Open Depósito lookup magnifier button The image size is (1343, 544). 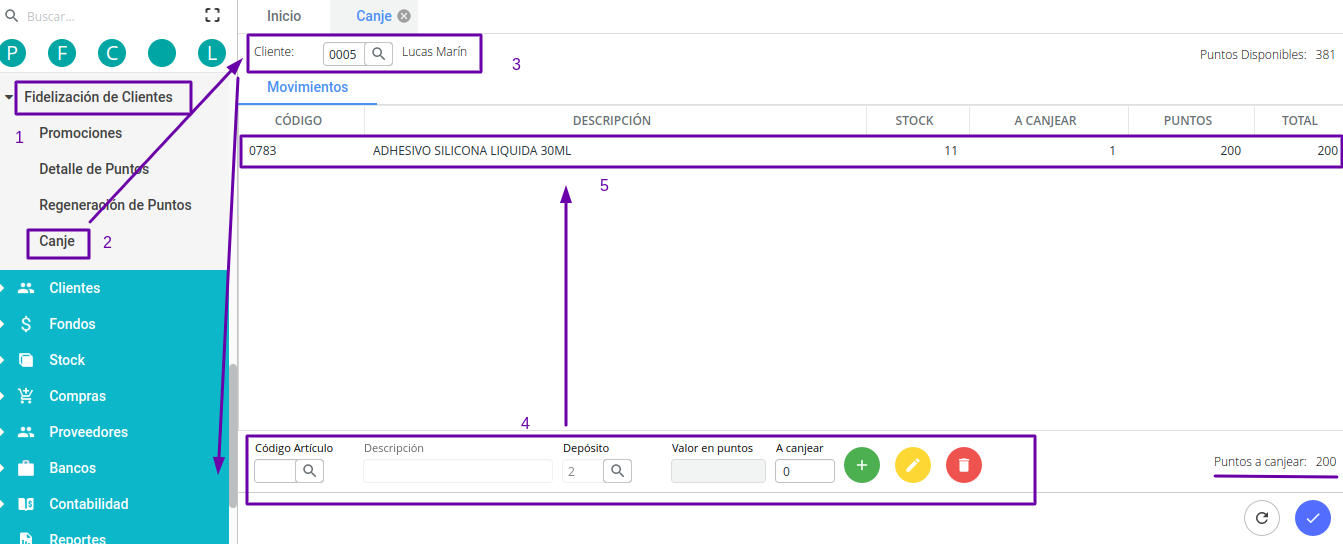(x=618, y=471)
